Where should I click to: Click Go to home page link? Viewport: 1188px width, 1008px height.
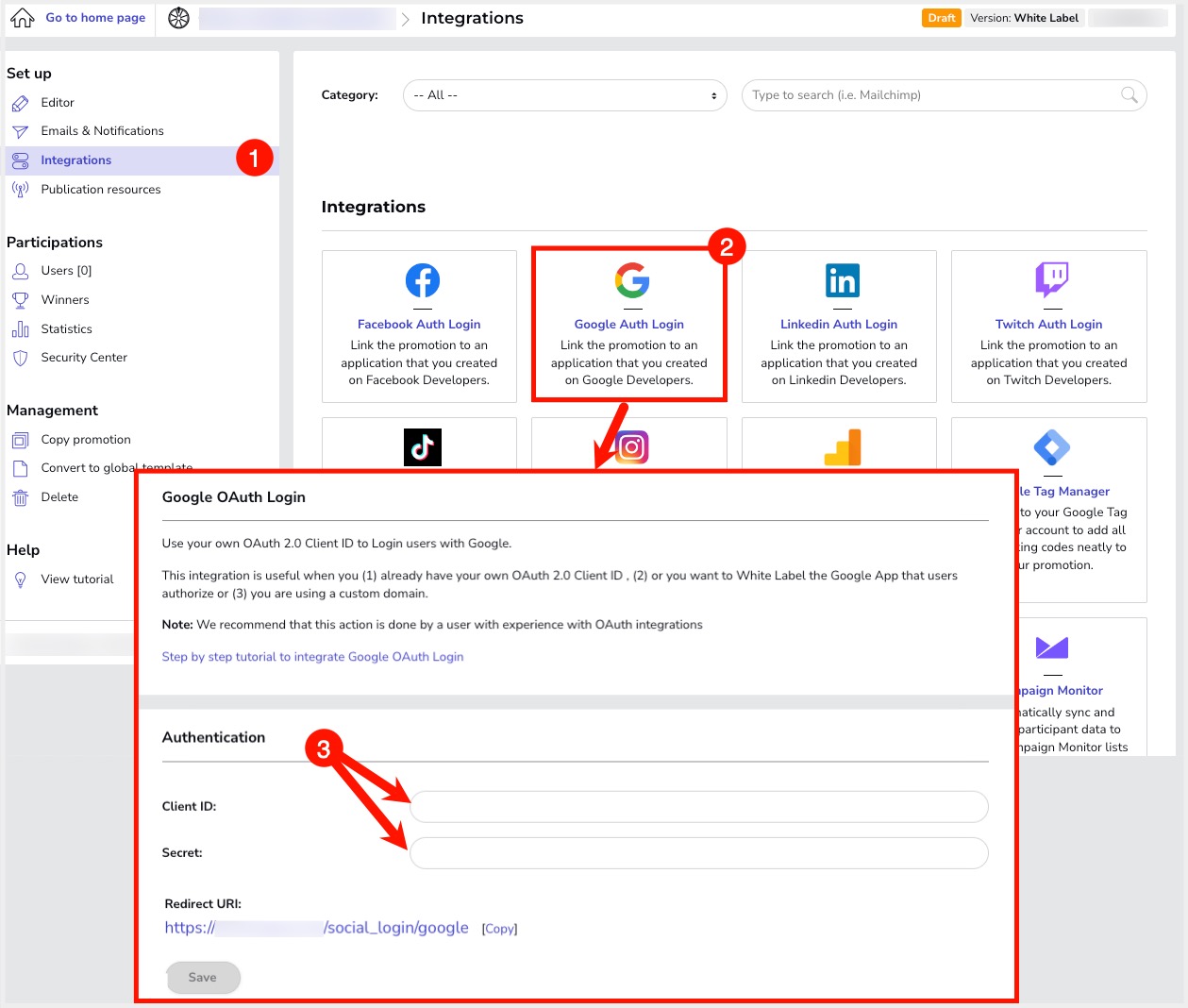click(x=95, y=17)
